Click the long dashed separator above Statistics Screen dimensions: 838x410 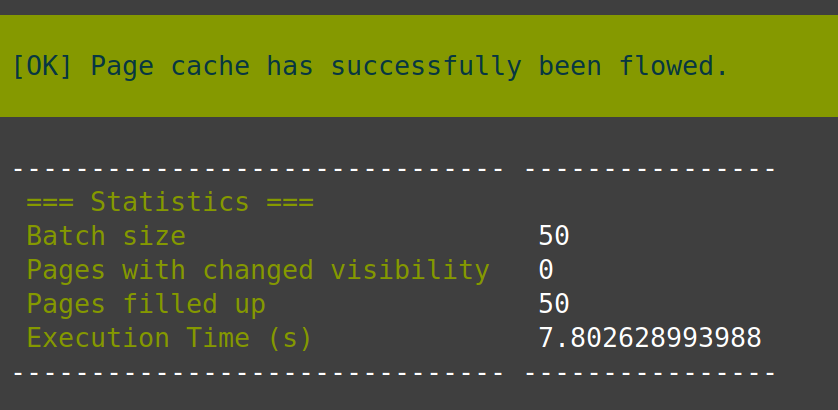tap(258, 169)
